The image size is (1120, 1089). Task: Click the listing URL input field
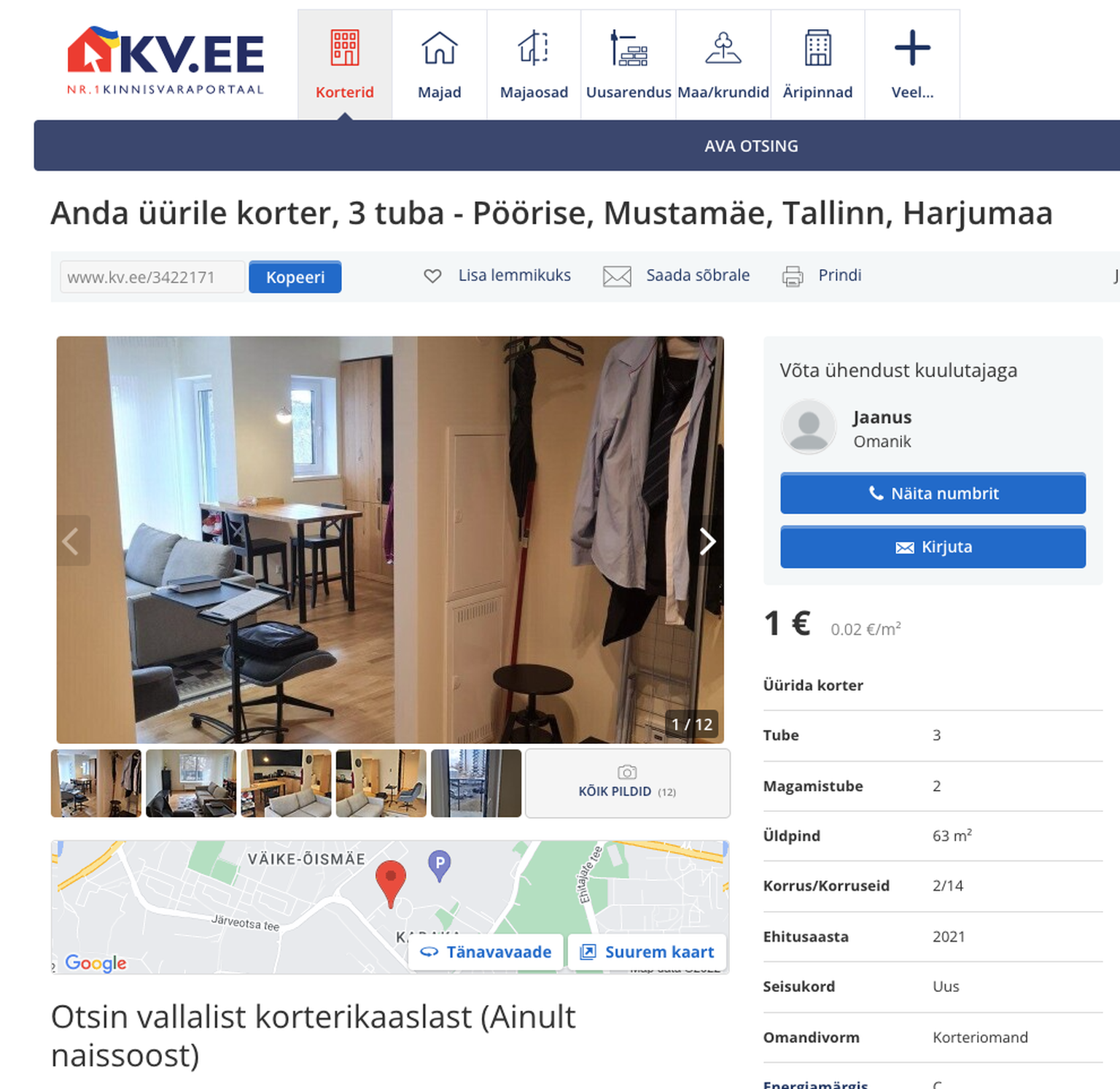(152, 277)
